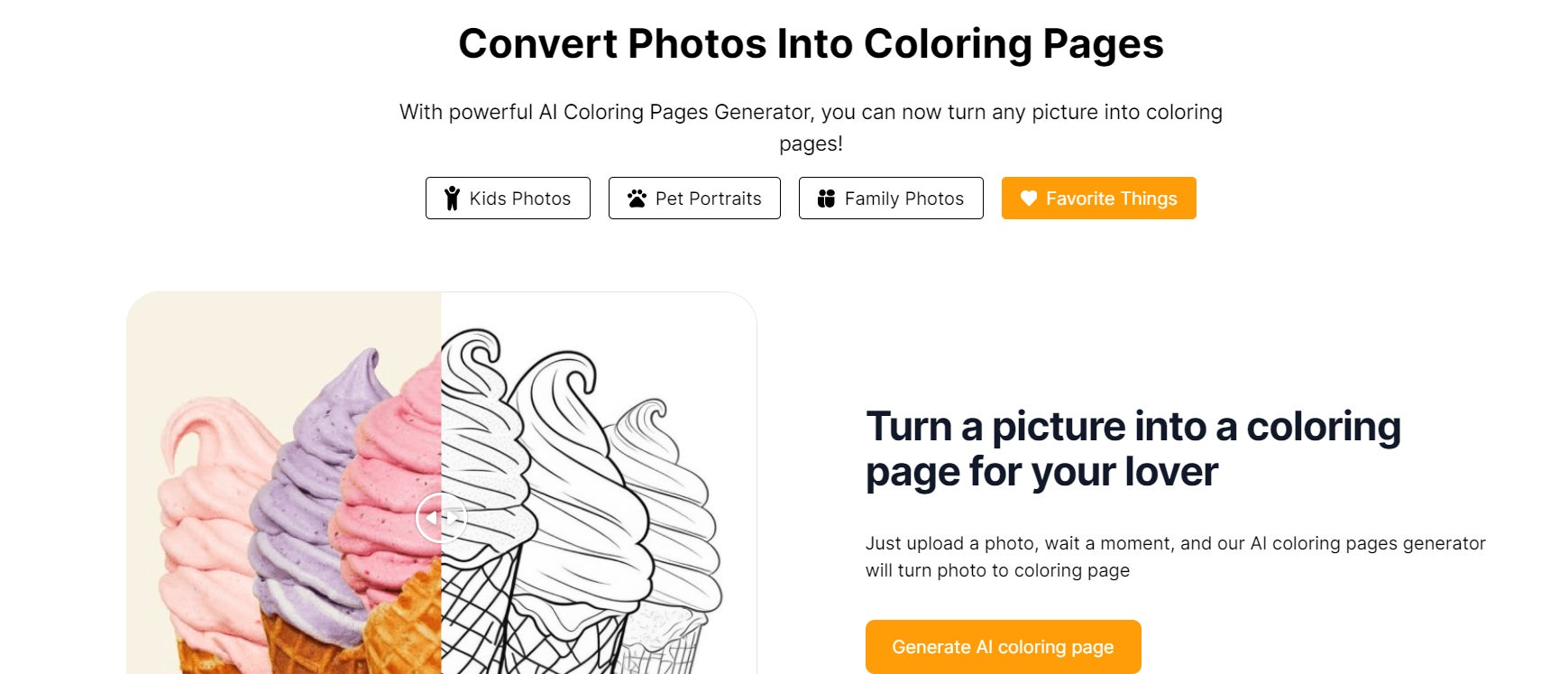Click the left arrow on the comparison handle
1568x674 pixels.
[x=432, y=517]
